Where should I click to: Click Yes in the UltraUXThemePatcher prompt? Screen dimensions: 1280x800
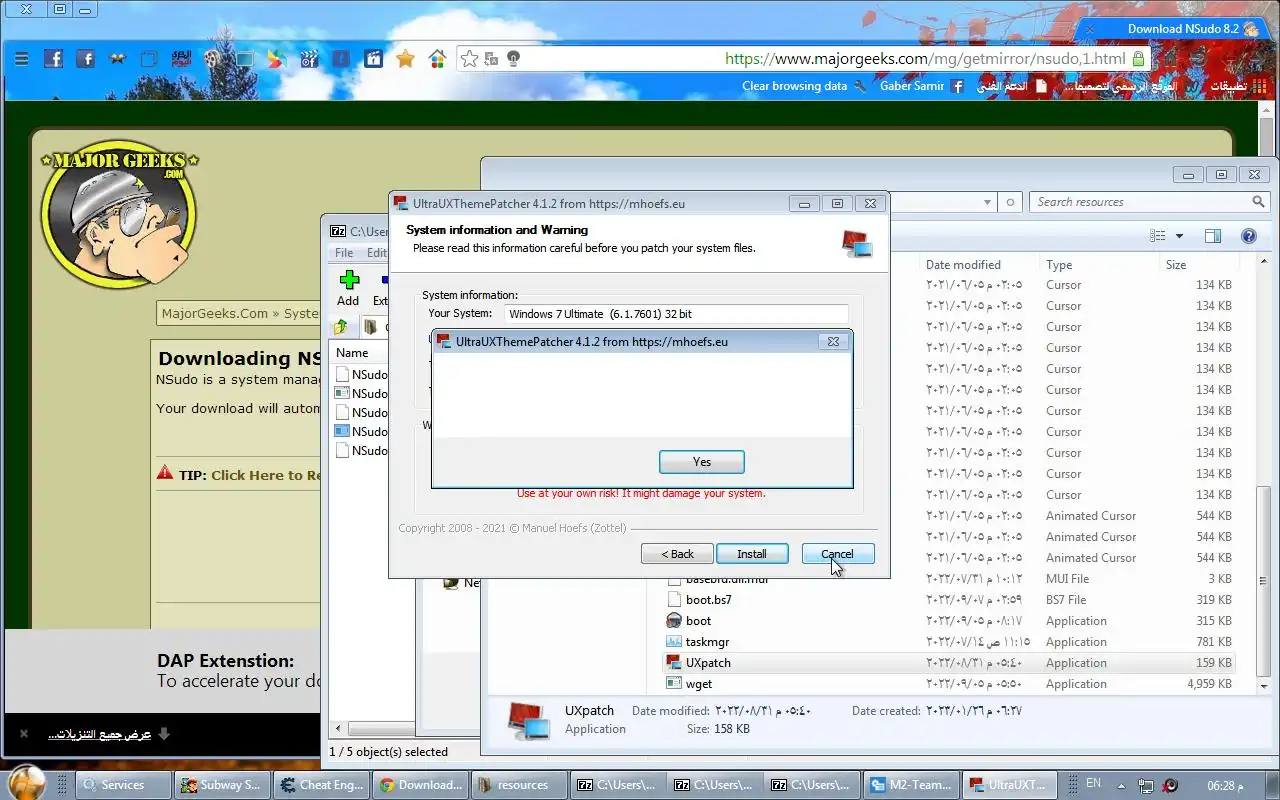coord(701,462)
